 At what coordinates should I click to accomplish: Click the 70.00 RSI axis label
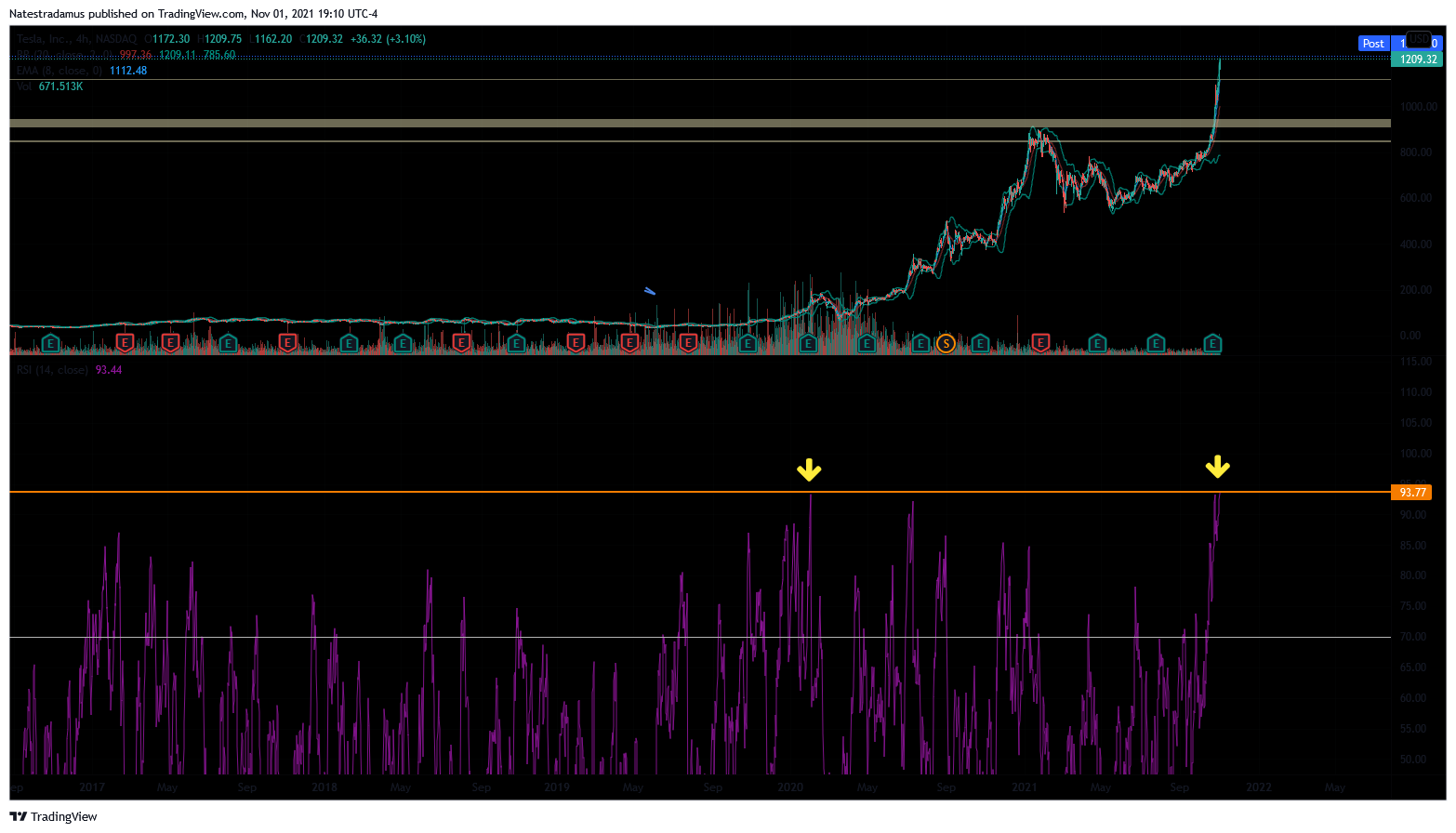[1413, 637]
